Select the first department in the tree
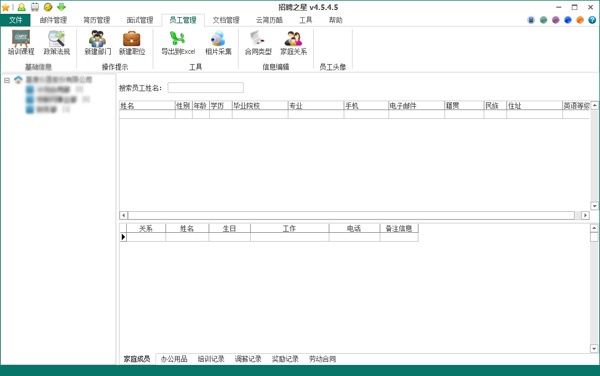The image size is (600, 376). 54,90
